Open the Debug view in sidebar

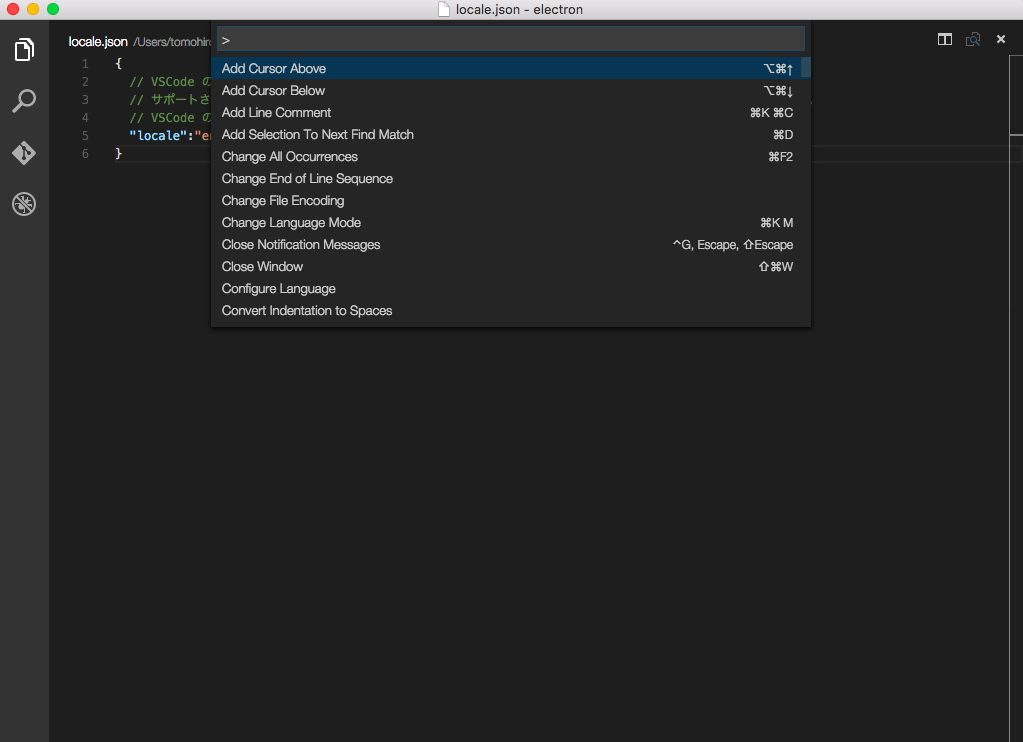24,204
